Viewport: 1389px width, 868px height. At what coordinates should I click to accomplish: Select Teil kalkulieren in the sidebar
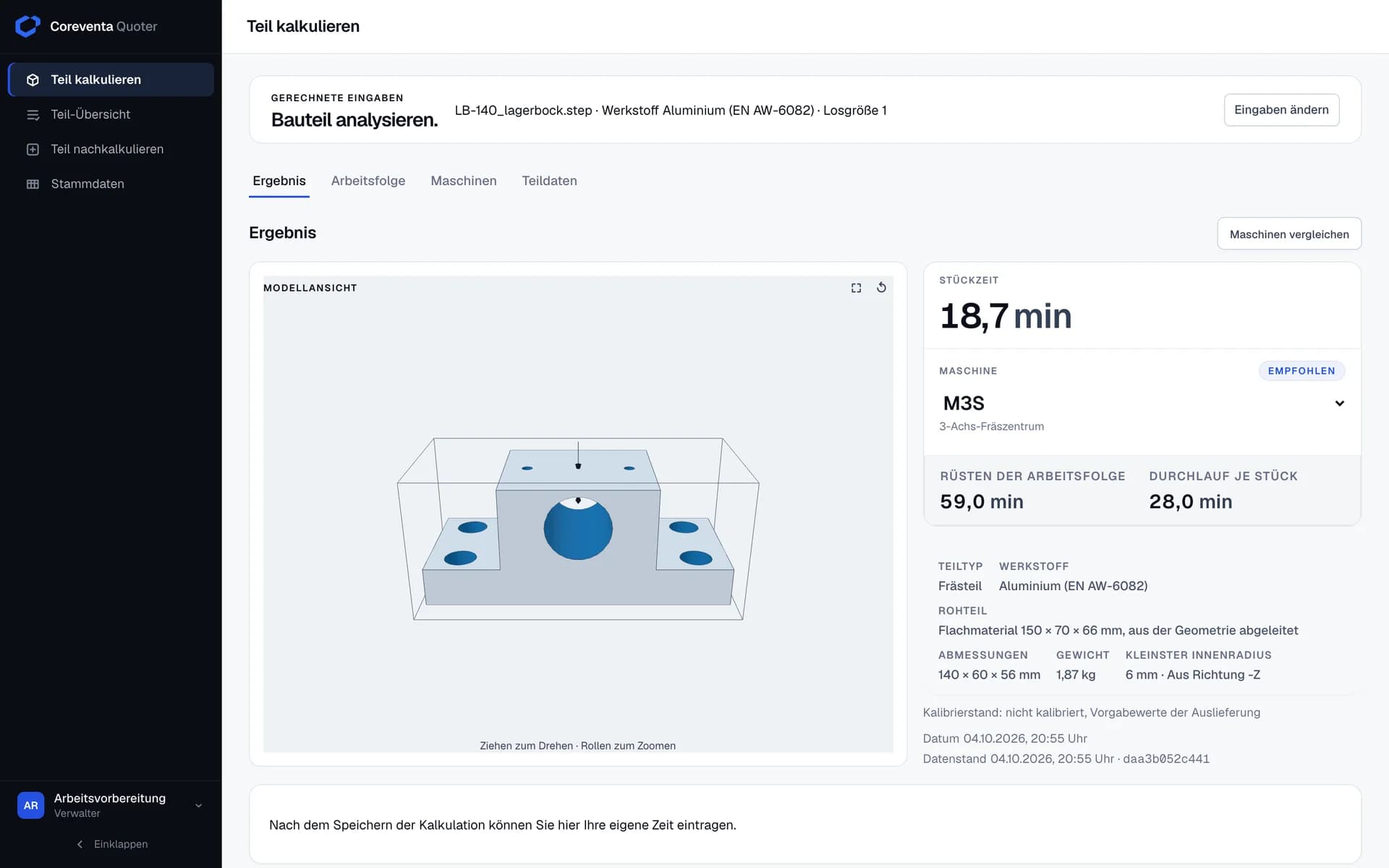111,80
